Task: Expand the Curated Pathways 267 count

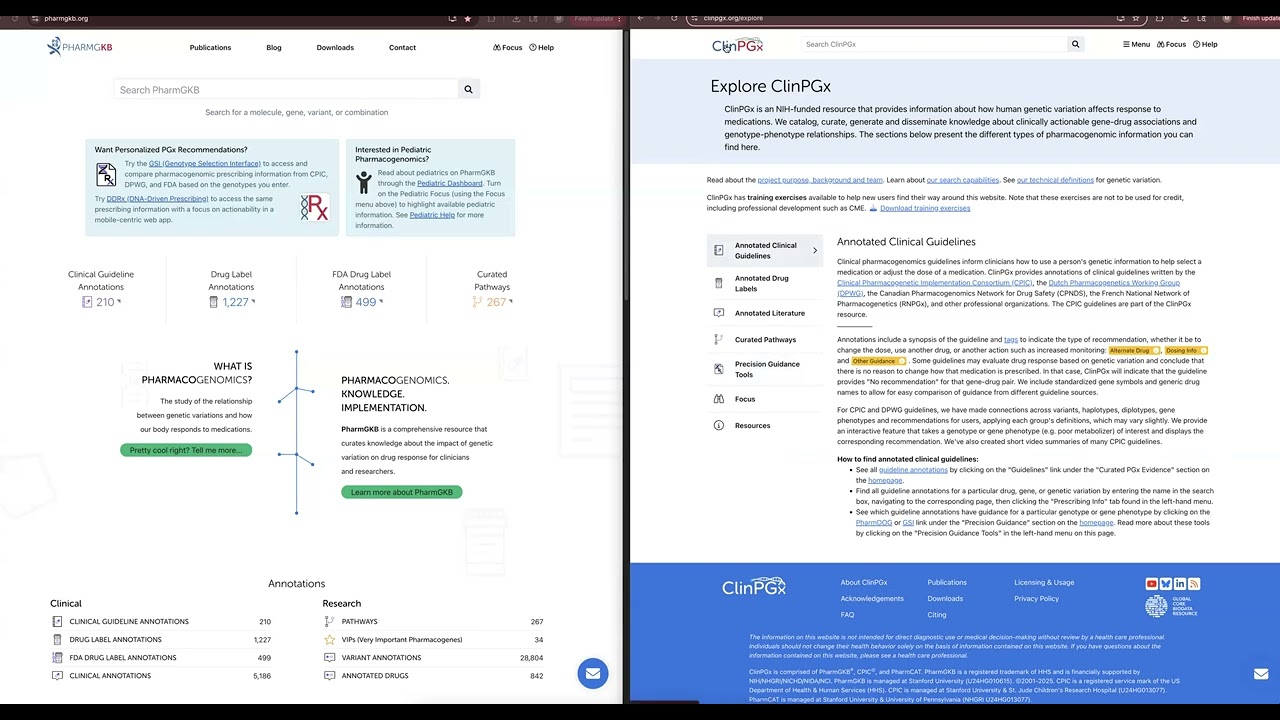Action: click(x=492, y=302)
